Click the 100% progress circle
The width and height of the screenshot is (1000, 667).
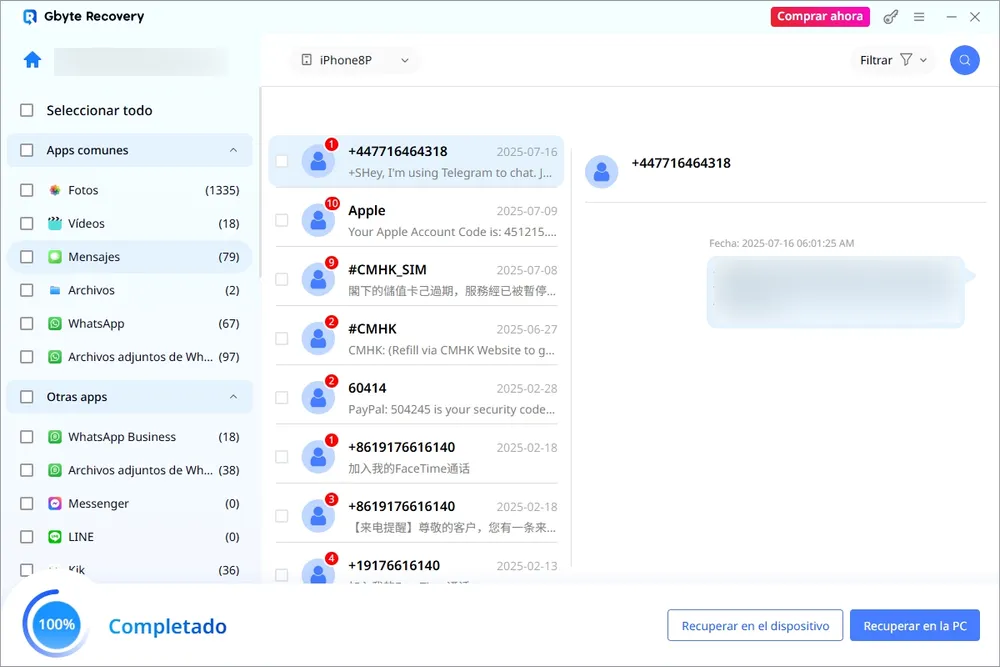pyautogui.click(x=54, y=624)
